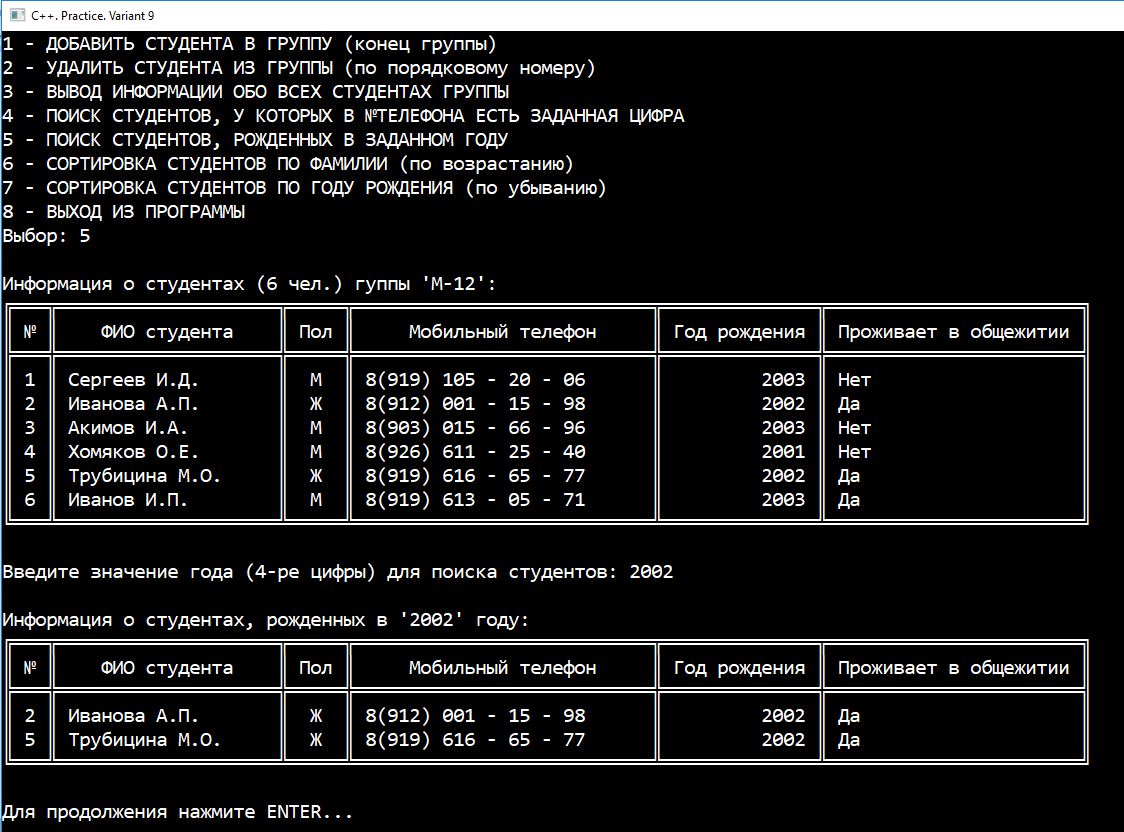Select the phone number "8(903) 015 - 66 - 96"

point(475,428)
